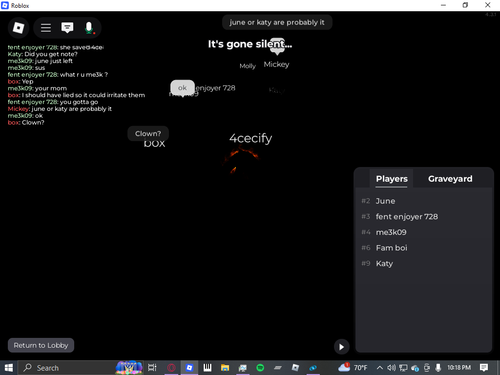Switch to the Graveyard tab

pyautogui.click(x=450, y=179)
